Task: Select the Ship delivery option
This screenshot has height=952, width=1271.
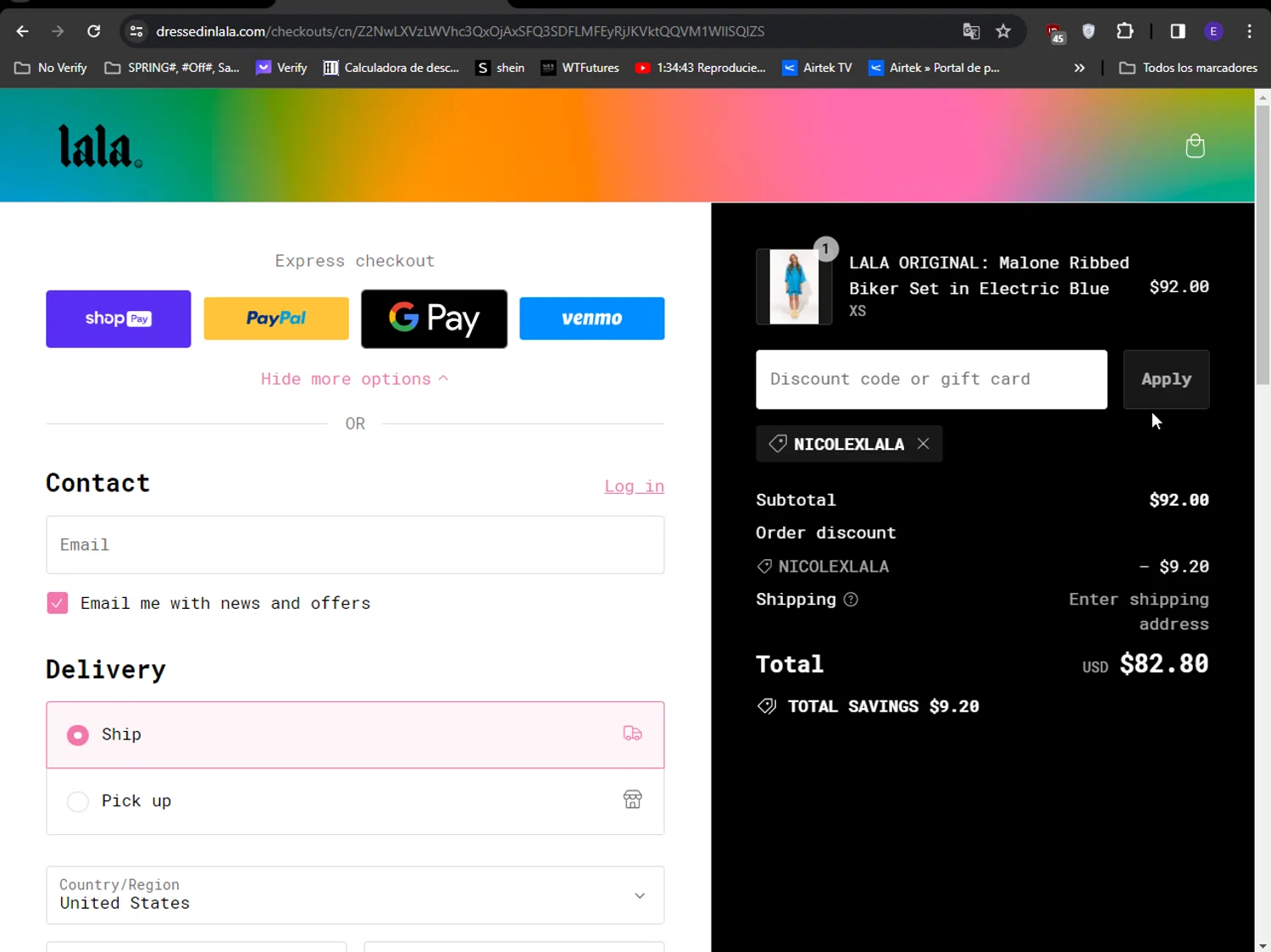Action: tap(355, 735)
